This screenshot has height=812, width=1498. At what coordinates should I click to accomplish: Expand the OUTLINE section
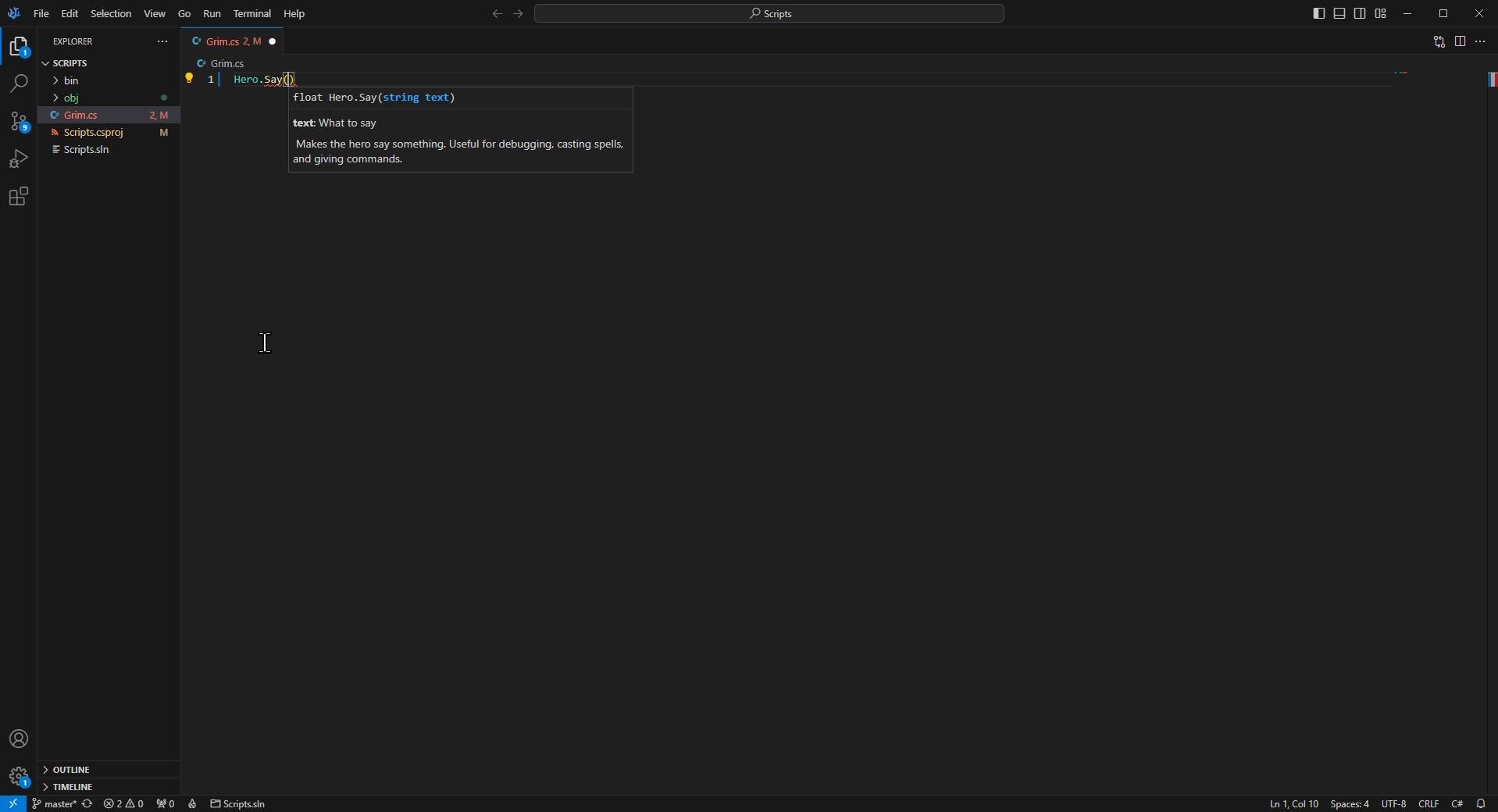[109, 770]
